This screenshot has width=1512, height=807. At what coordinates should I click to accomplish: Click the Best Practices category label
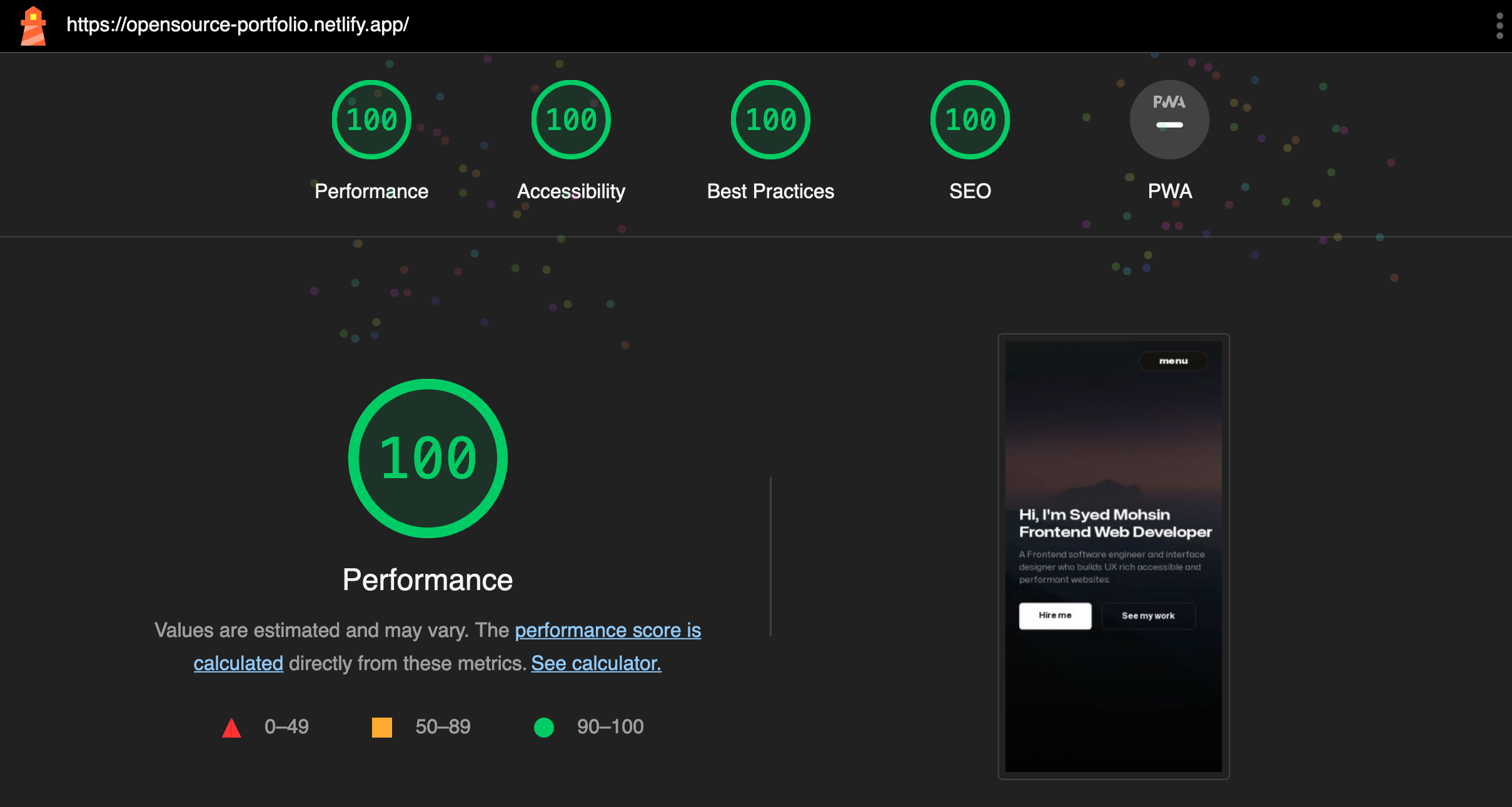point(770,191)
